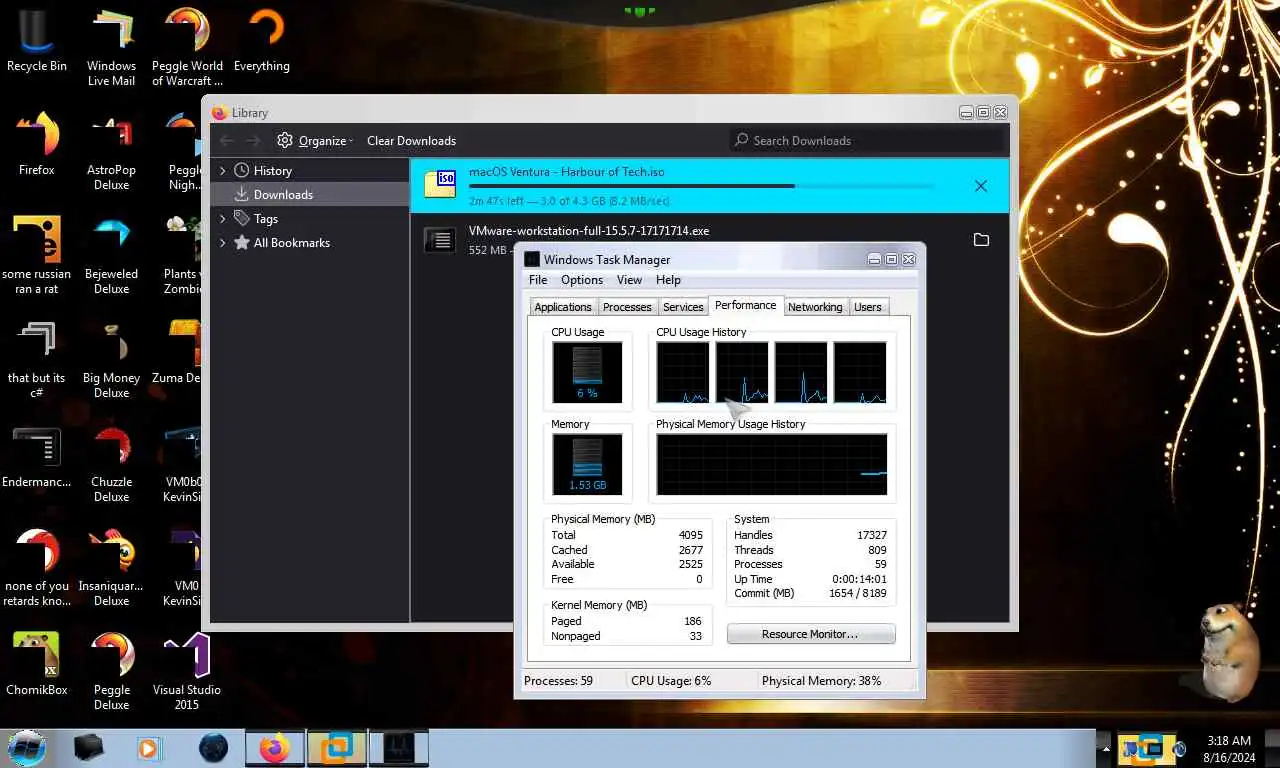Click the Commit (MB) value 1654 / 8189
Screen dimensions: 1280x768
858,593
